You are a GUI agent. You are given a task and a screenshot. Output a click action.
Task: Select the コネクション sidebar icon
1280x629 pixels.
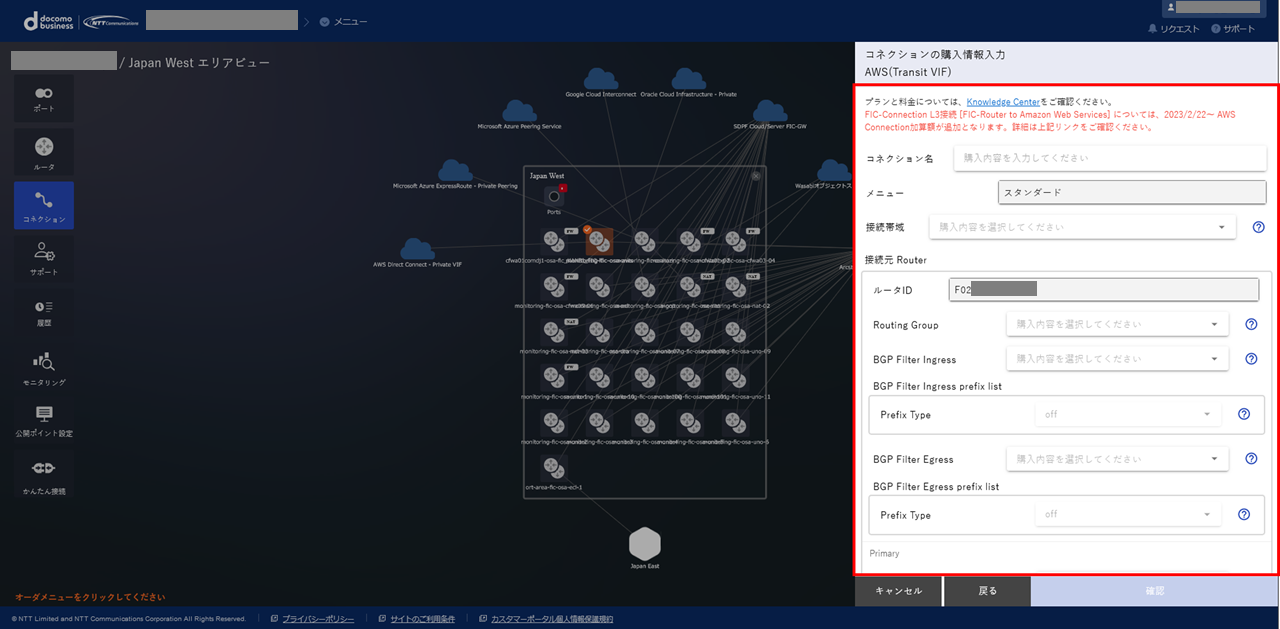tap(41, 205)
